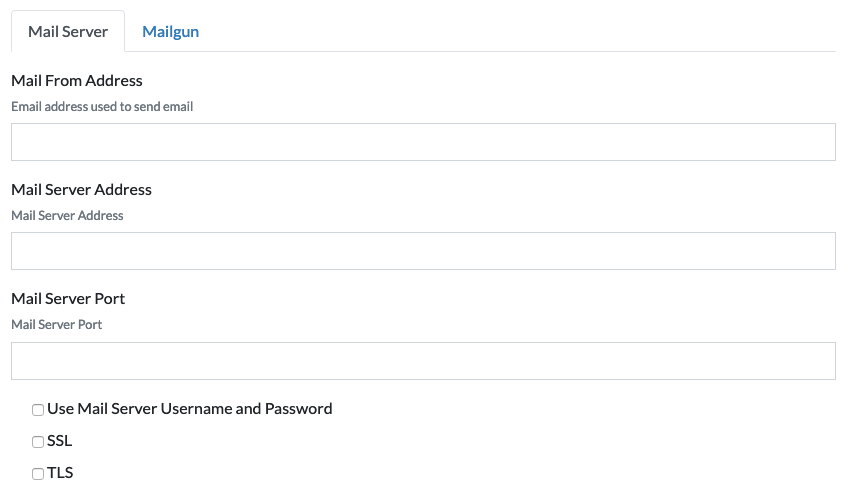Image resolution: width=862 pixels, height=494 pixels.
Task: Select the Mail Server tab
Action: 68,31
